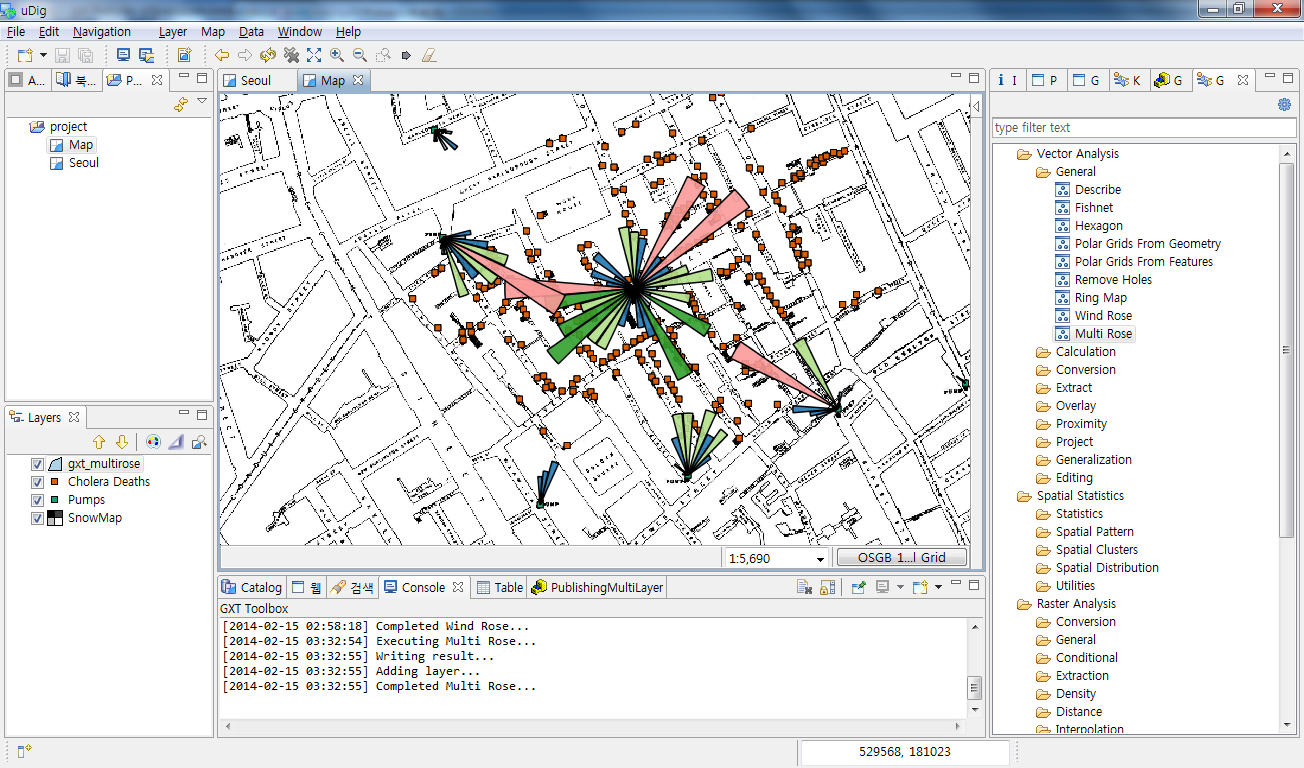The height and width of the screenshot is (768, 1304).
Task: Select the Zoom Out tool
Action: point(358,55)
